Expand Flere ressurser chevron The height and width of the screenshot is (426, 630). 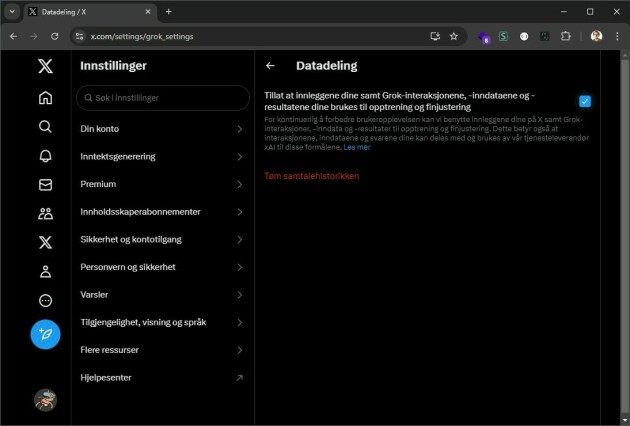239,350
